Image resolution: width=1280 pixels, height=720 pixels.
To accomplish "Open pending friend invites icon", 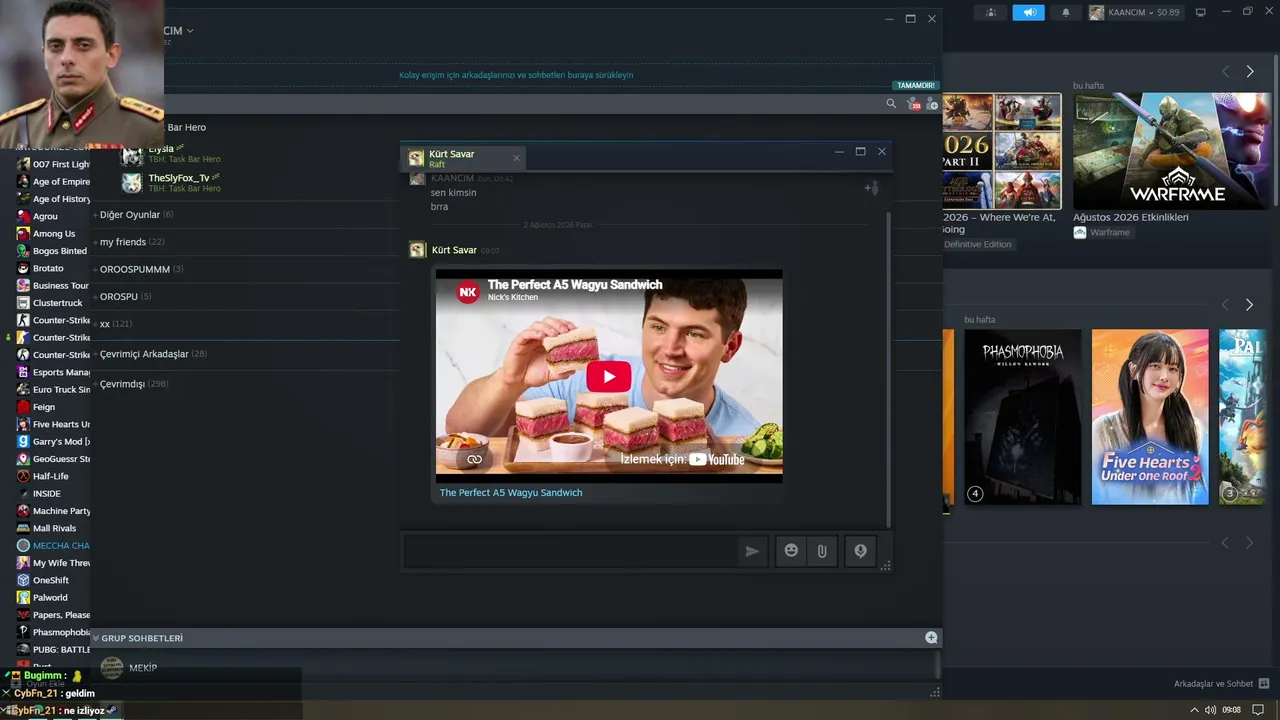I will pyautogui.click(x=913, y=103).
